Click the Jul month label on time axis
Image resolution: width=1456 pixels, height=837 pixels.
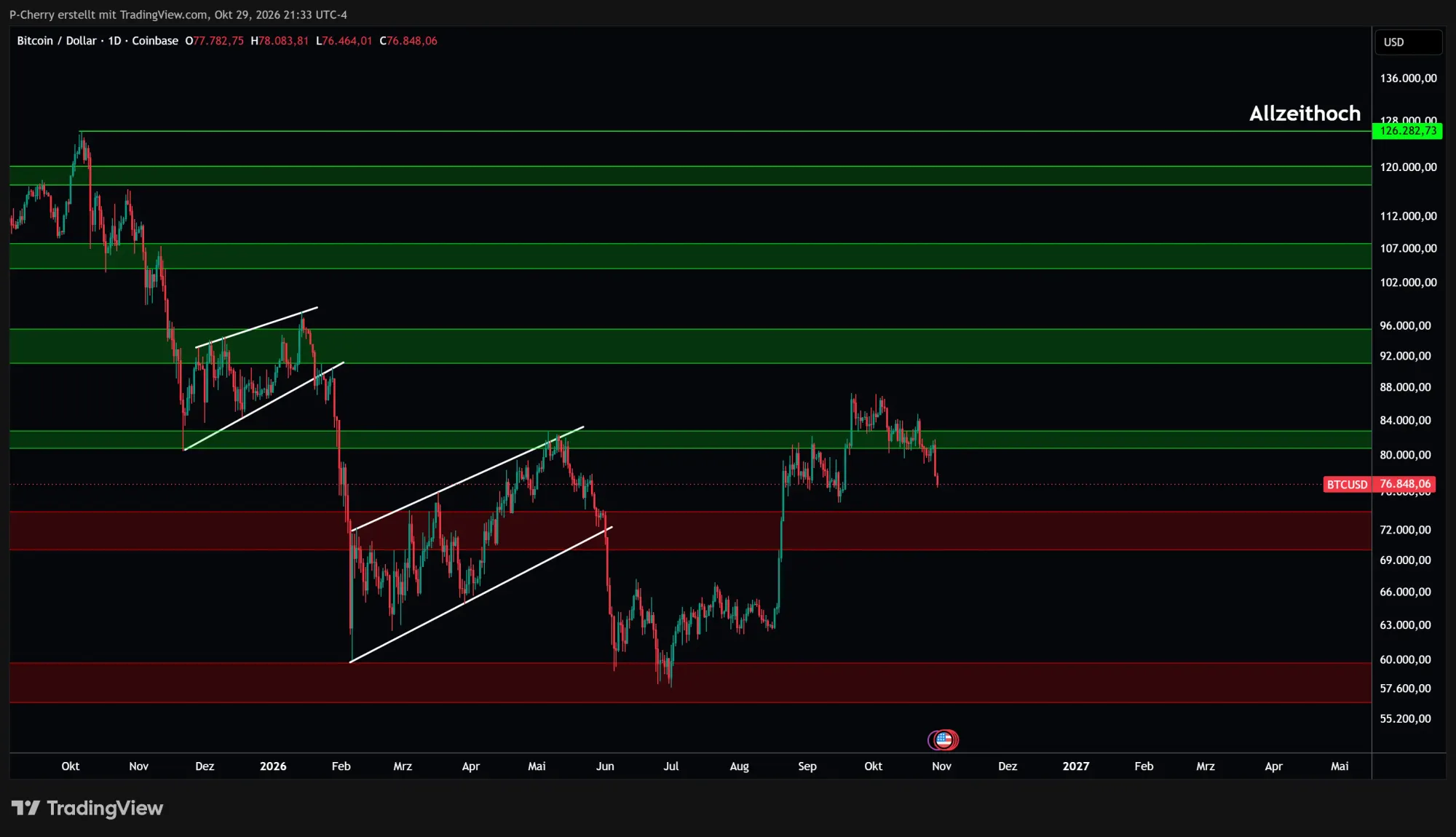click(x=671, y=766)
